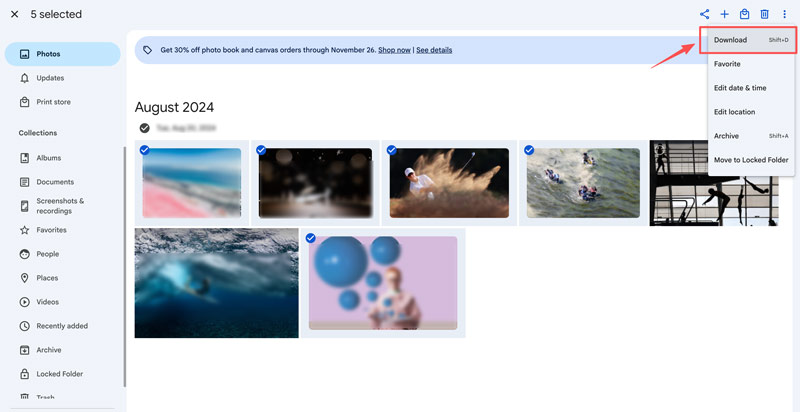Deselect the swimmers in water photo
Image resolution: width=800 pixels, height=412 pixels.
click(x=529, y=150)
